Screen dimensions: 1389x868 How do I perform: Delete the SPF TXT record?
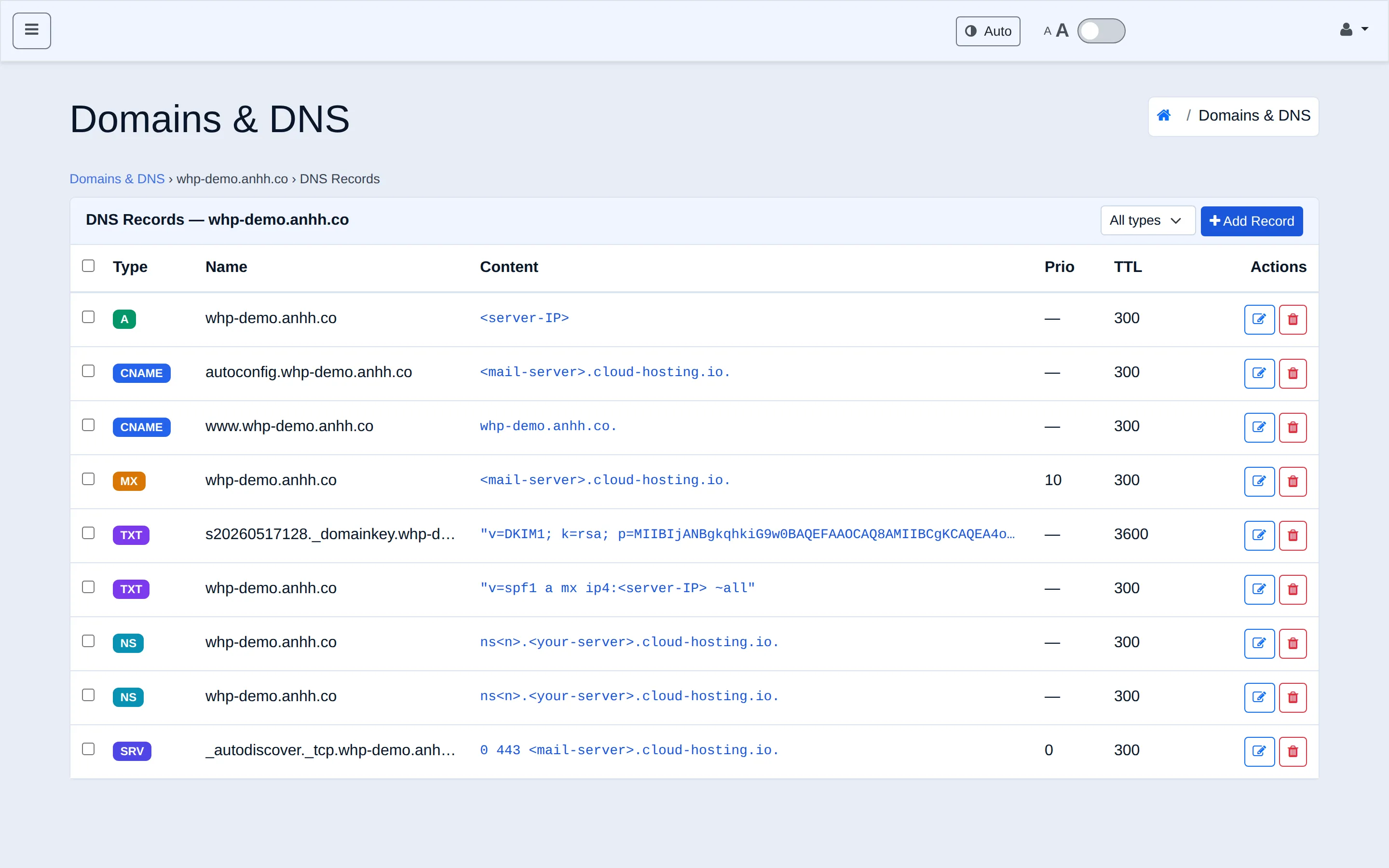pyautogui.click(x=1293, y=589)
